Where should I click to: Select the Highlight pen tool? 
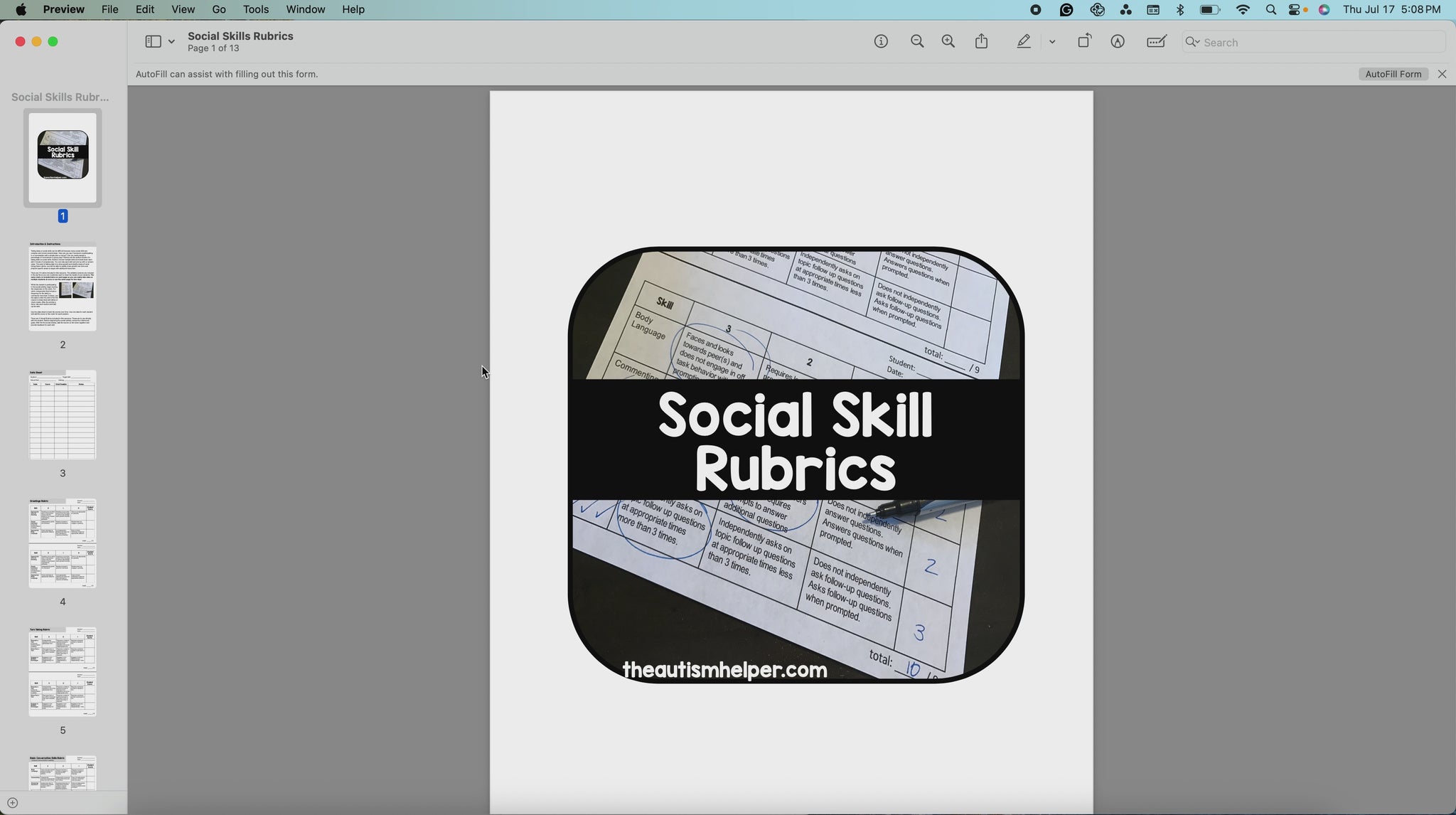pyautogui.click(x=1023, y=42)
